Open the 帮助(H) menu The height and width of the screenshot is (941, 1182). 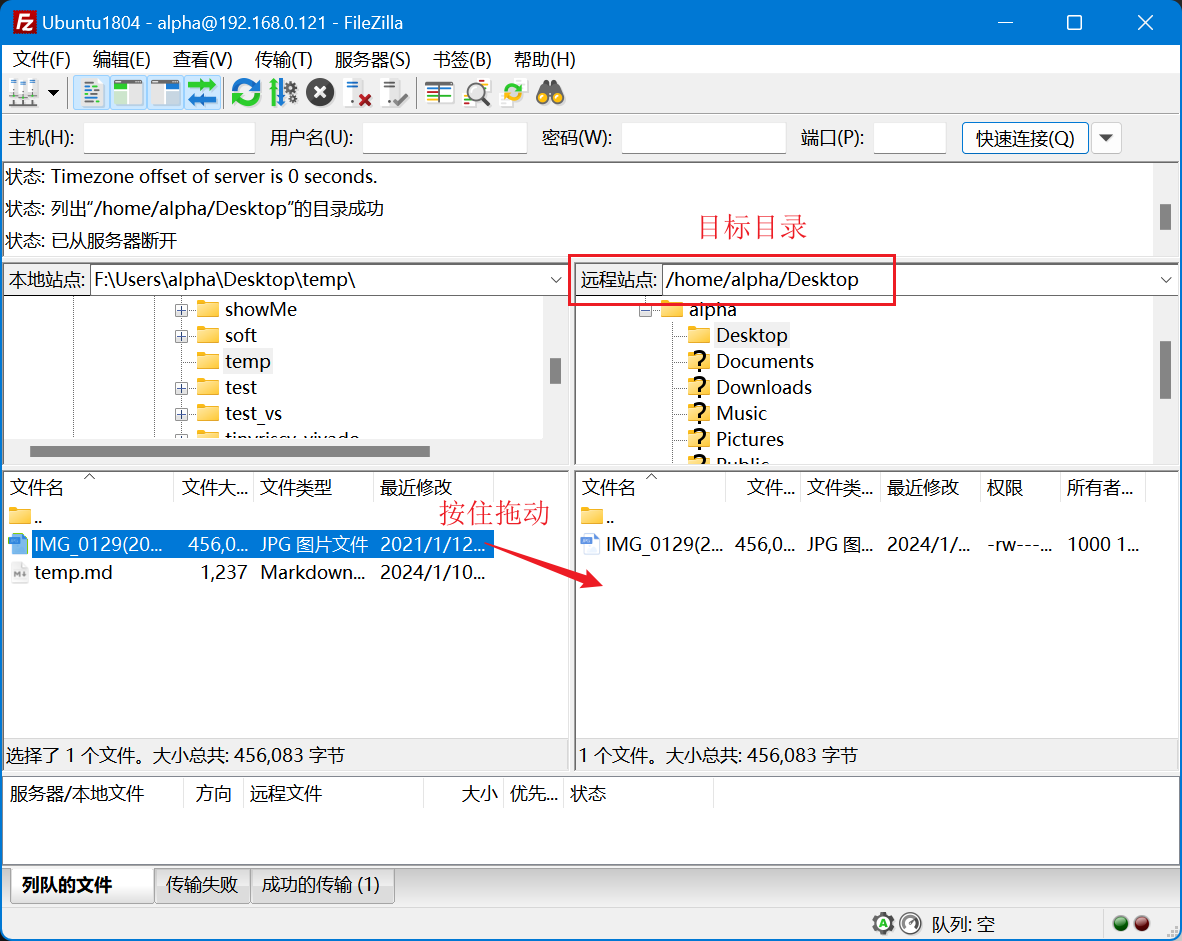544,60
